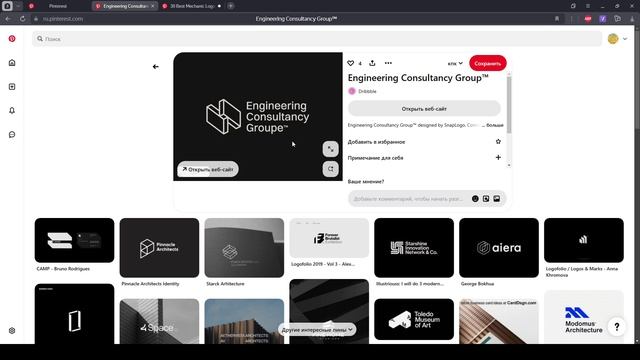
Task: Switch to the Pinterest tab
Action: (58, 6)
